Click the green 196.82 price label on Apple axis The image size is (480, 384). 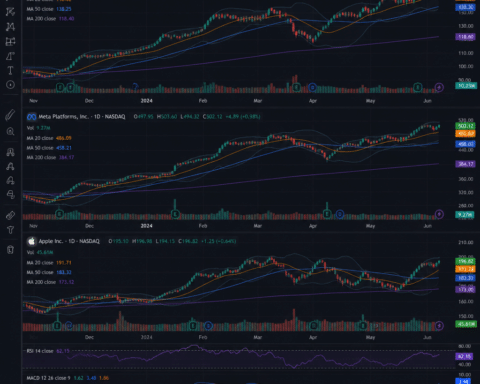coord(465,261)
